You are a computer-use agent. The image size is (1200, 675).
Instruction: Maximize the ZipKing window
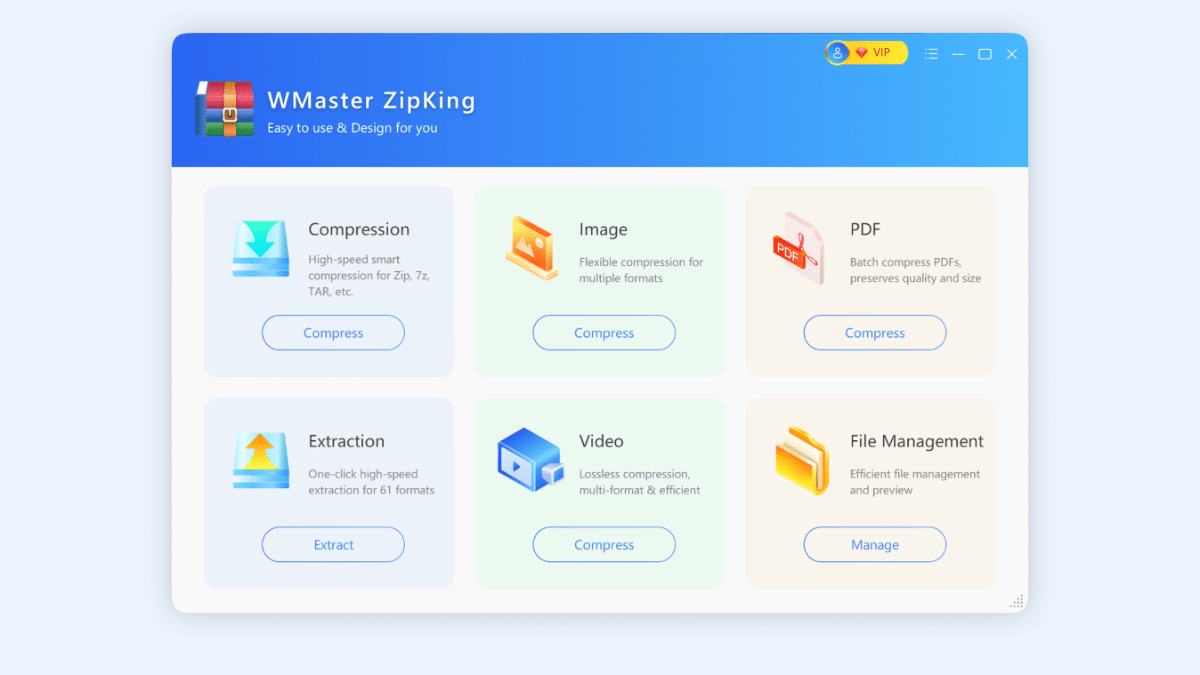(x=985, y=54)
